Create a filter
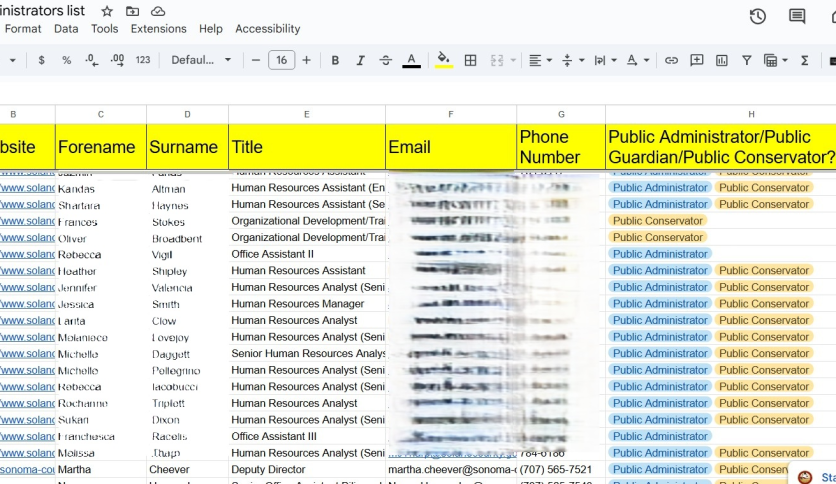 point(746,60)
